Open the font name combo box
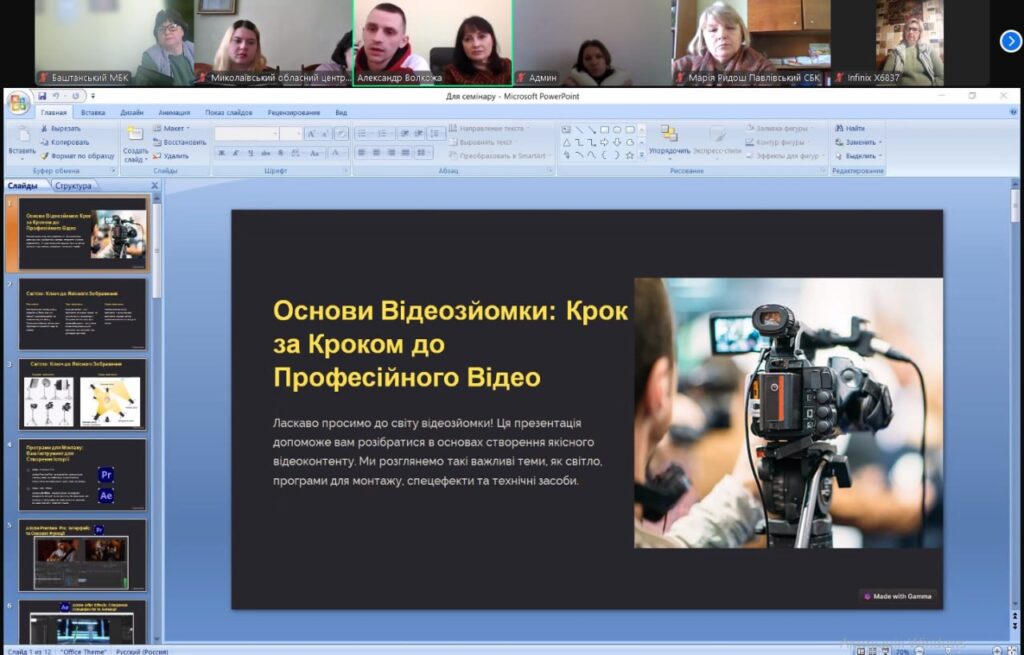 (246, 133)
